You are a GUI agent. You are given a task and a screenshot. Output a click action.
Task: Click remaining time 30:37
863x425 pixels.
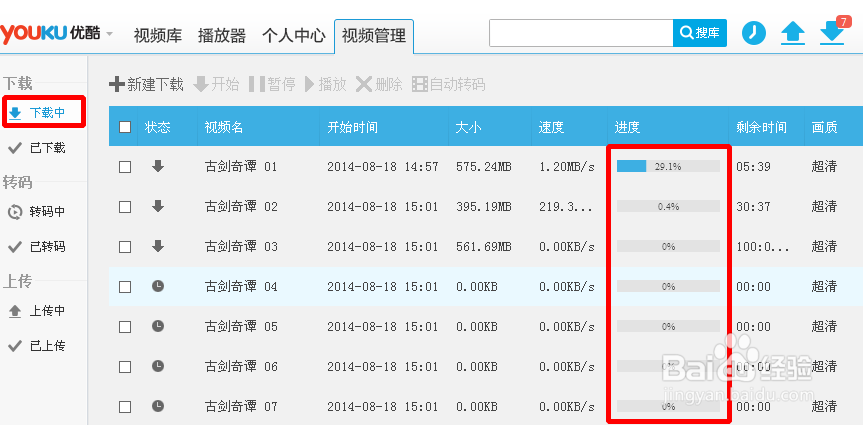pyautogui.click(x=753, y=207)
